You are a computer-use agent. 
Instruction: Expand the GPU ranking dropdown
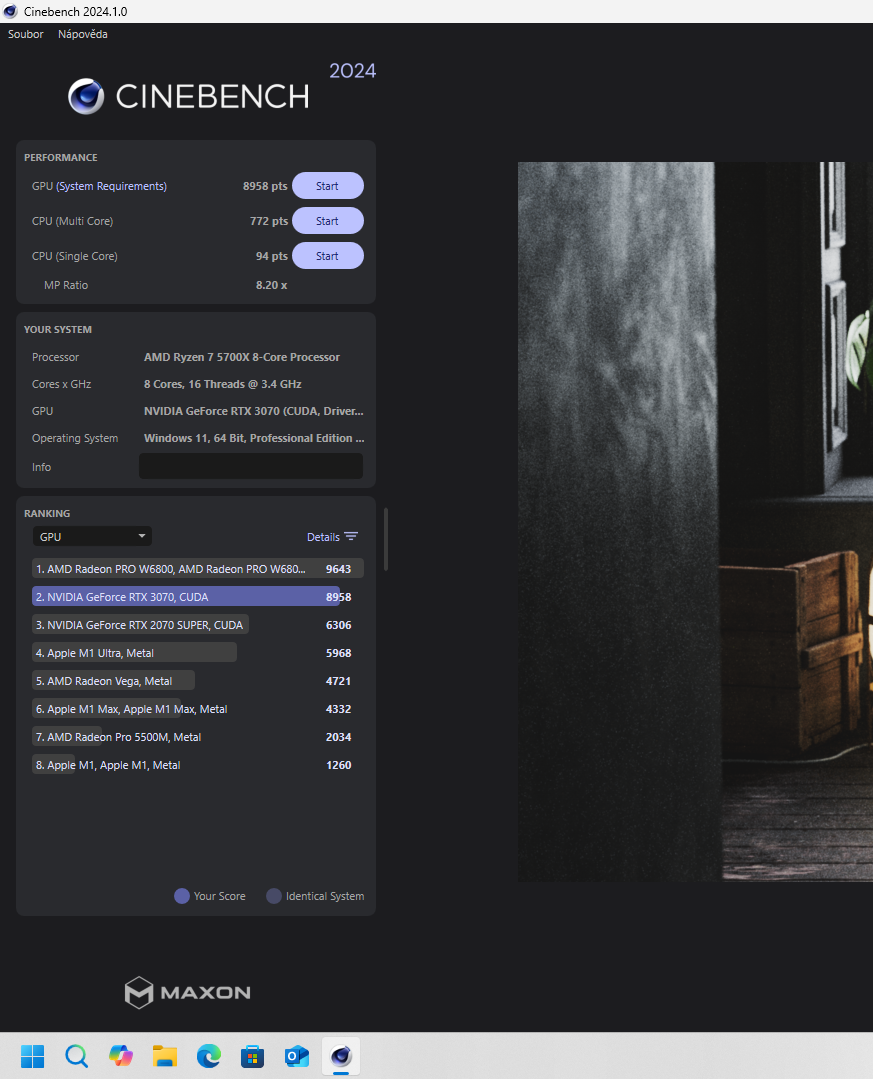click(92, 537)
